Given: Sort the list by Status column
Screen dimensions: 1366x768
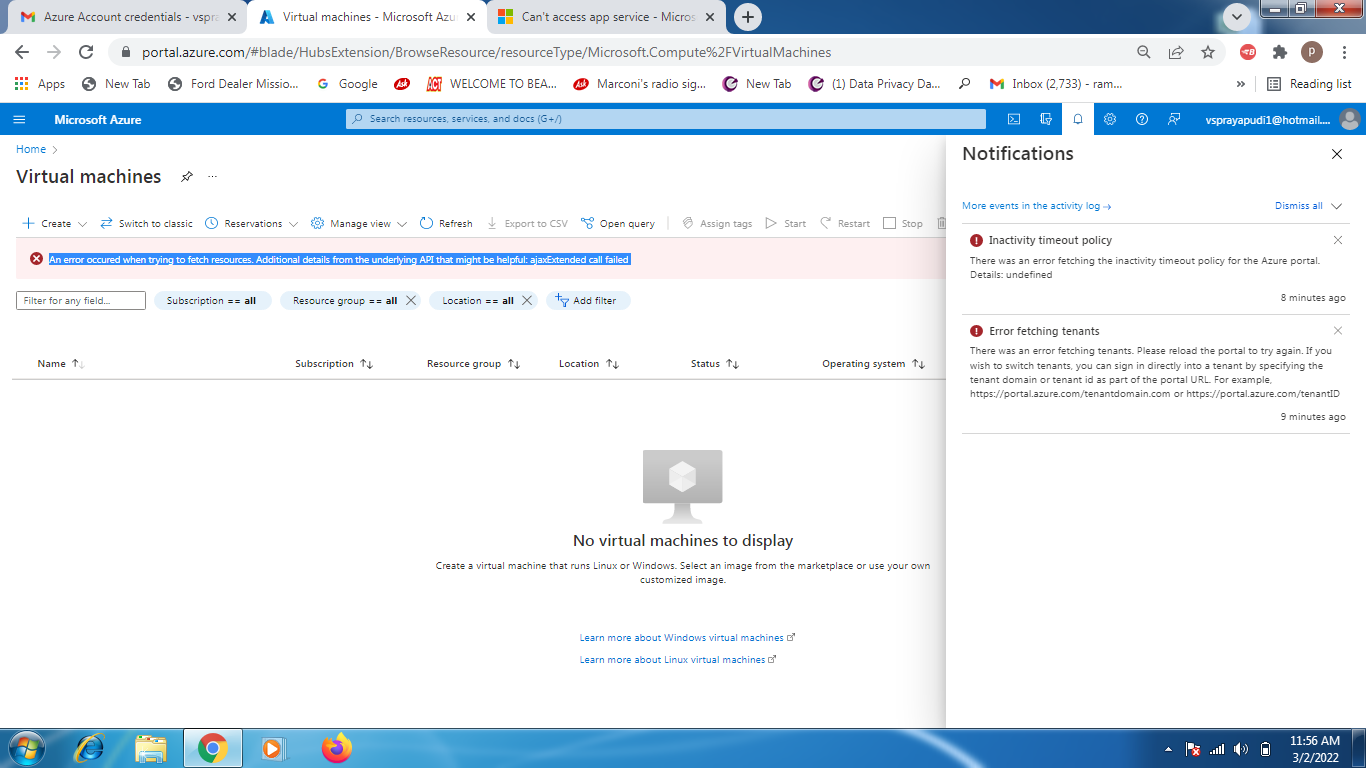Looking at the screenshot, I should coord(715,364).
